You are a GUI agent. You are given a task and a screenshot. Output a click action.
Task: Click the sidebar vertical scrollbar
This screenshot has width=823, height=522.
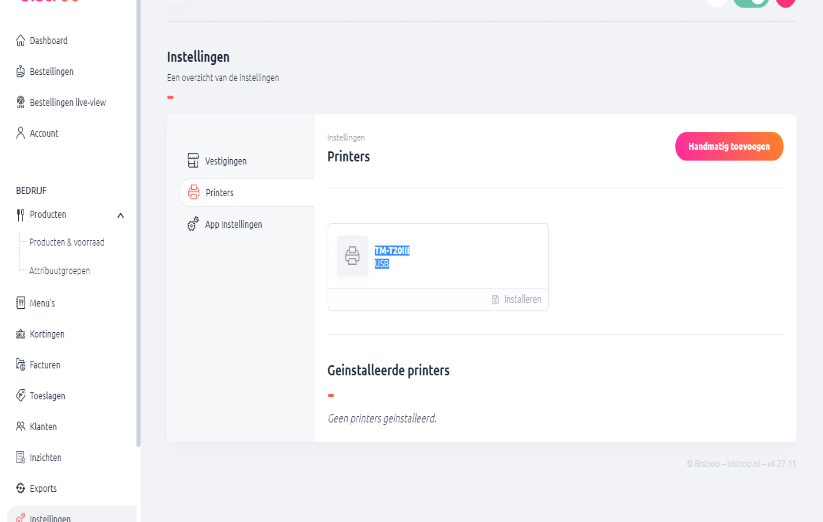coord(139,250)
